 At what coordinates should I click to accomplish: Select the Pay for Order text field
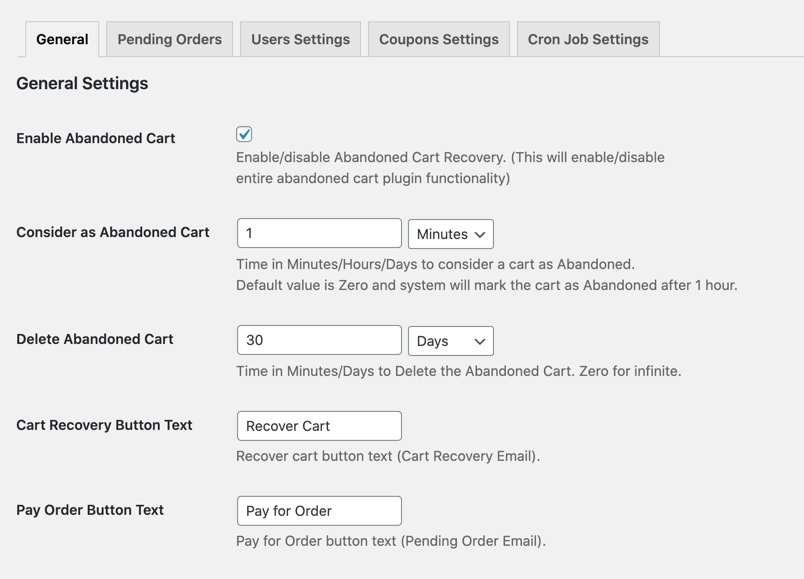319,511
